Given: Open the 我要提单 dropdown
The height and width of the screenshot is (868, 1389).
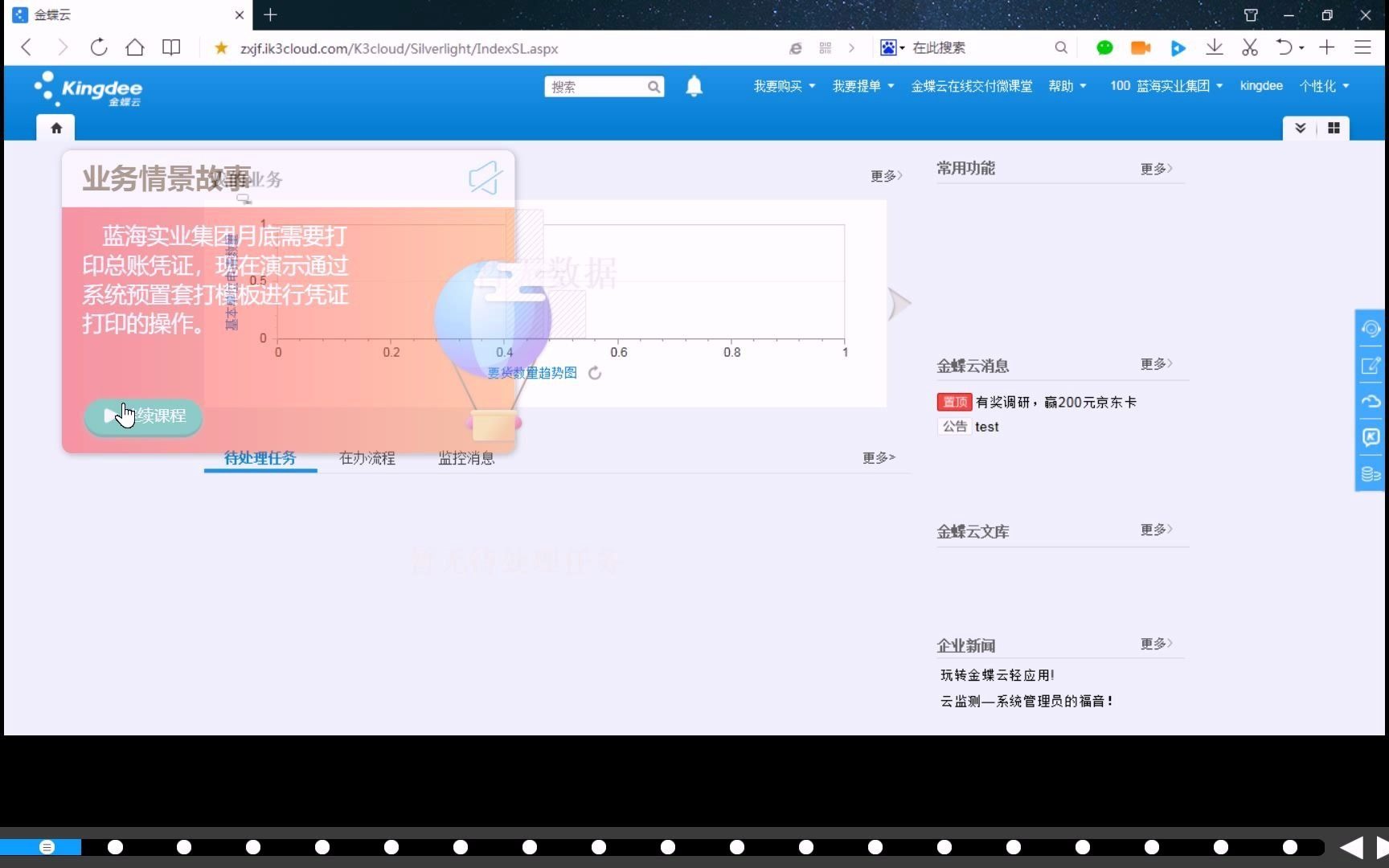Looking at the screenshot, I should pos(863,86).
